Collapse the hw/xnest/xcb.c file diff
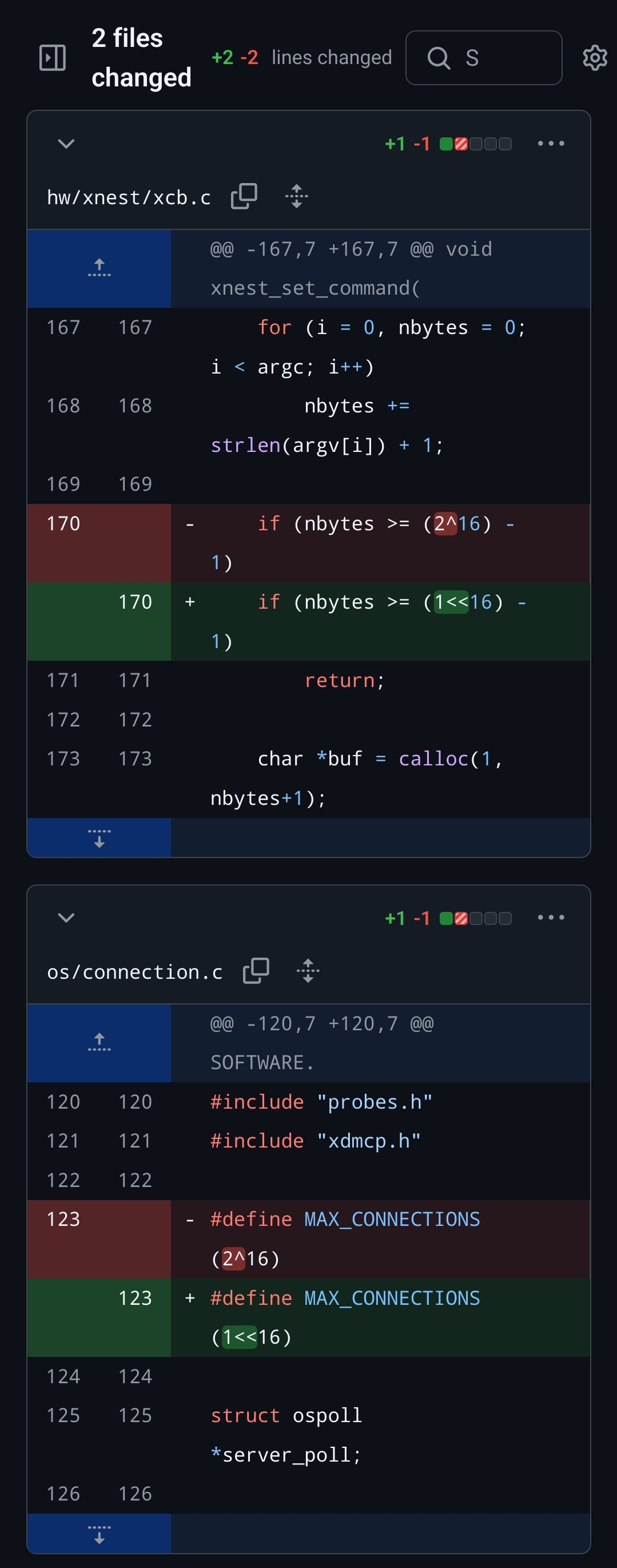Viewport: 617px width, 1568px height. [x=66, y=144]
